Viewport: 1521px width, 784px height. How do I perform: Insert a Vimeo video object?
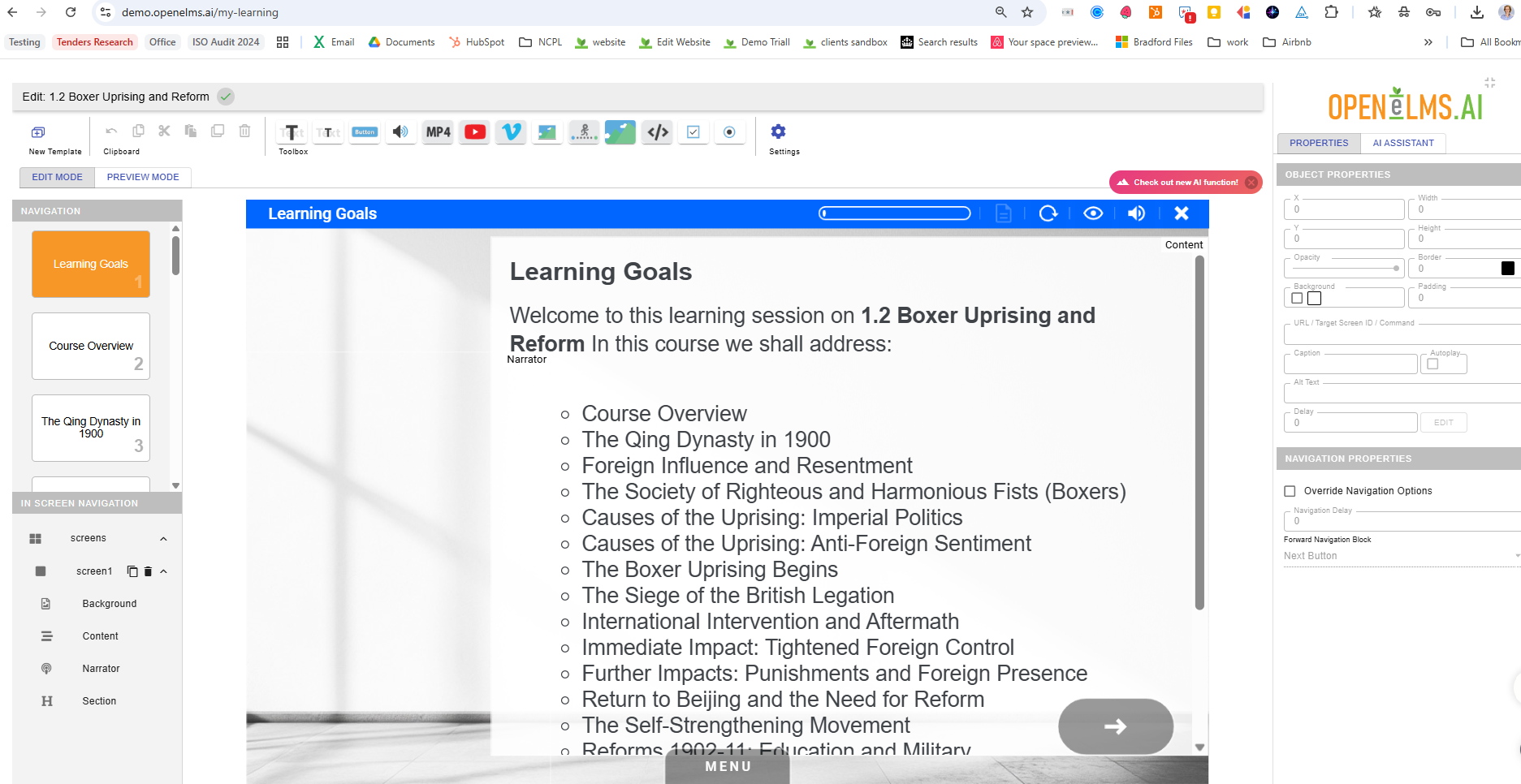click(x=511, y=131)
